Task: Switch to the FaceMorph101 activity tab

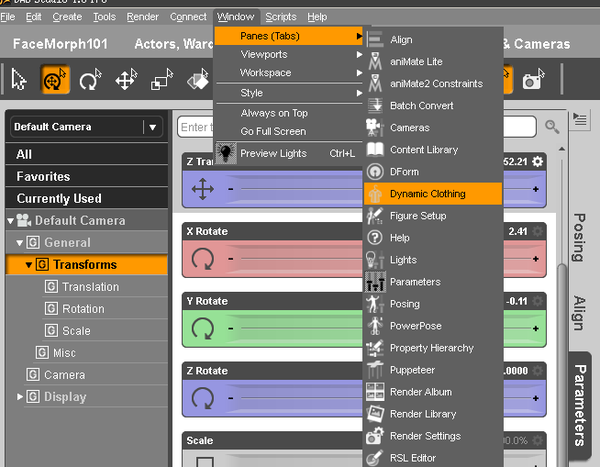Action: pos(60,44)
